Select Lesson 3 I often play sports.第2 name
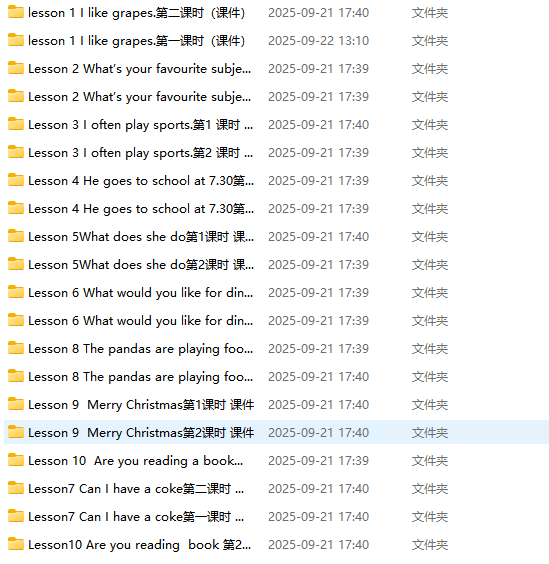Image resolution: width=549 pixels, height=564 pixels. (x=140, y=153)
